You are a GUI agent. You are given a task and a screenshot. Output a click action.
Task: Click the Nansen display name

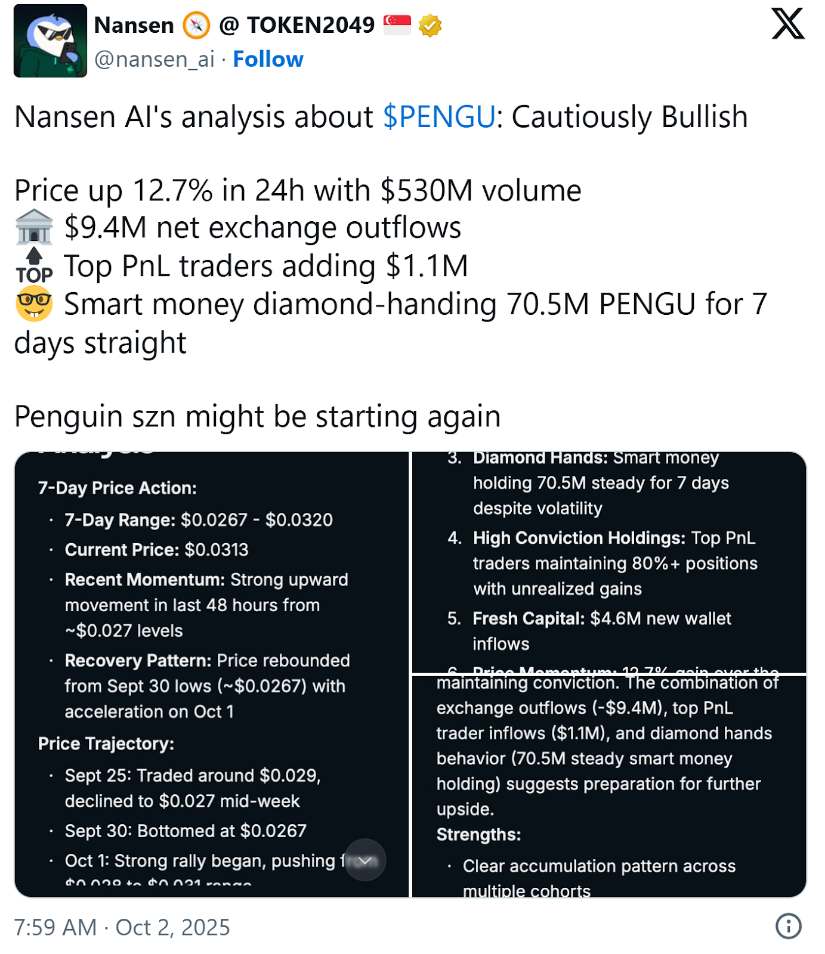[133, 27]
